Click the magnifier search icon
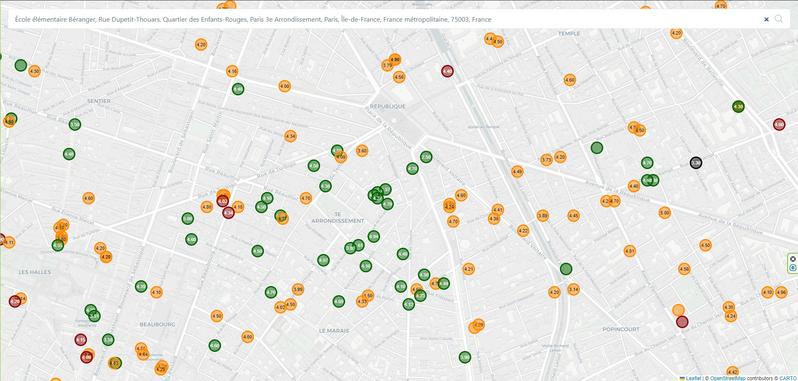This screenshot has height=381, width=798. [779, 19]
